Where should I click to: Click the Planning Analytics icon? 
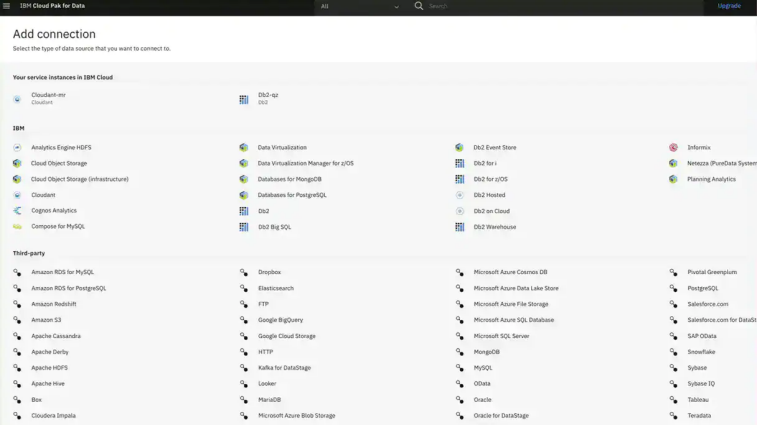[x=673, y=179]
